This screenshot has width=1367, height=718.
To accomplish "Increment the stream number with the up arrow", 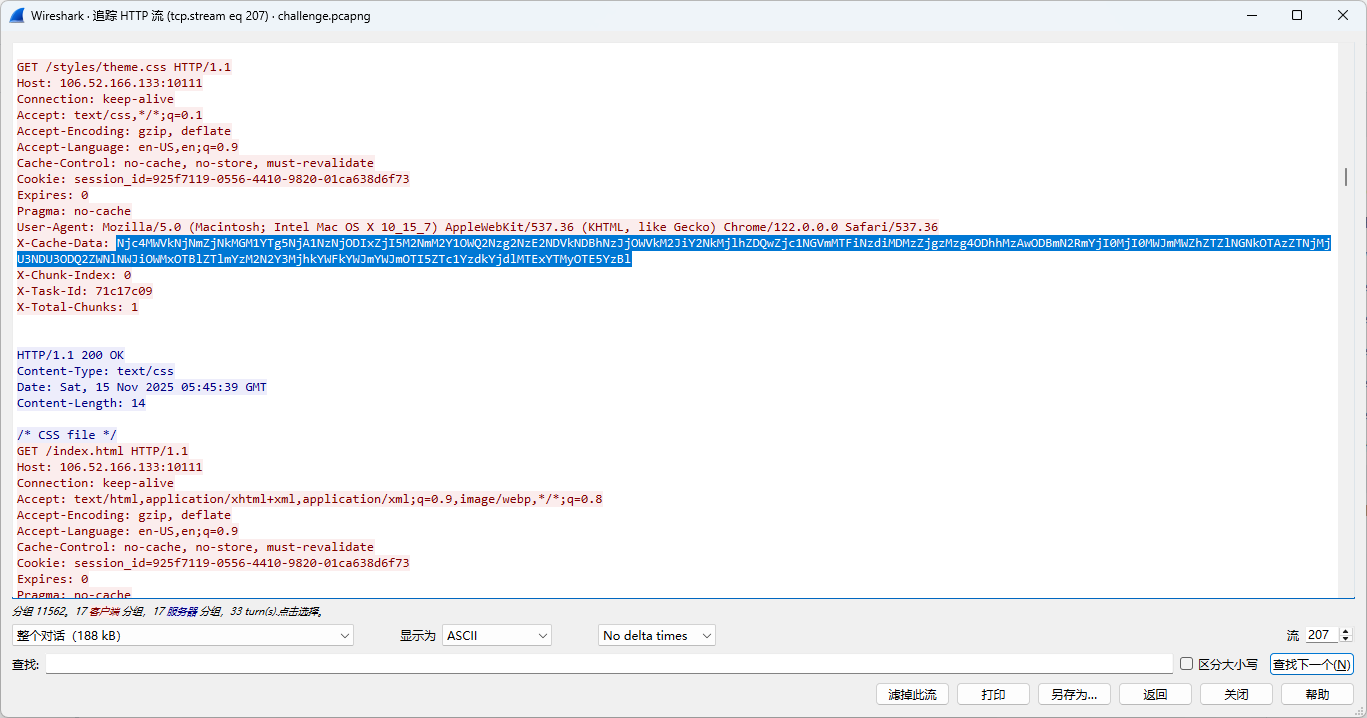I will [x=1345, y=631].
